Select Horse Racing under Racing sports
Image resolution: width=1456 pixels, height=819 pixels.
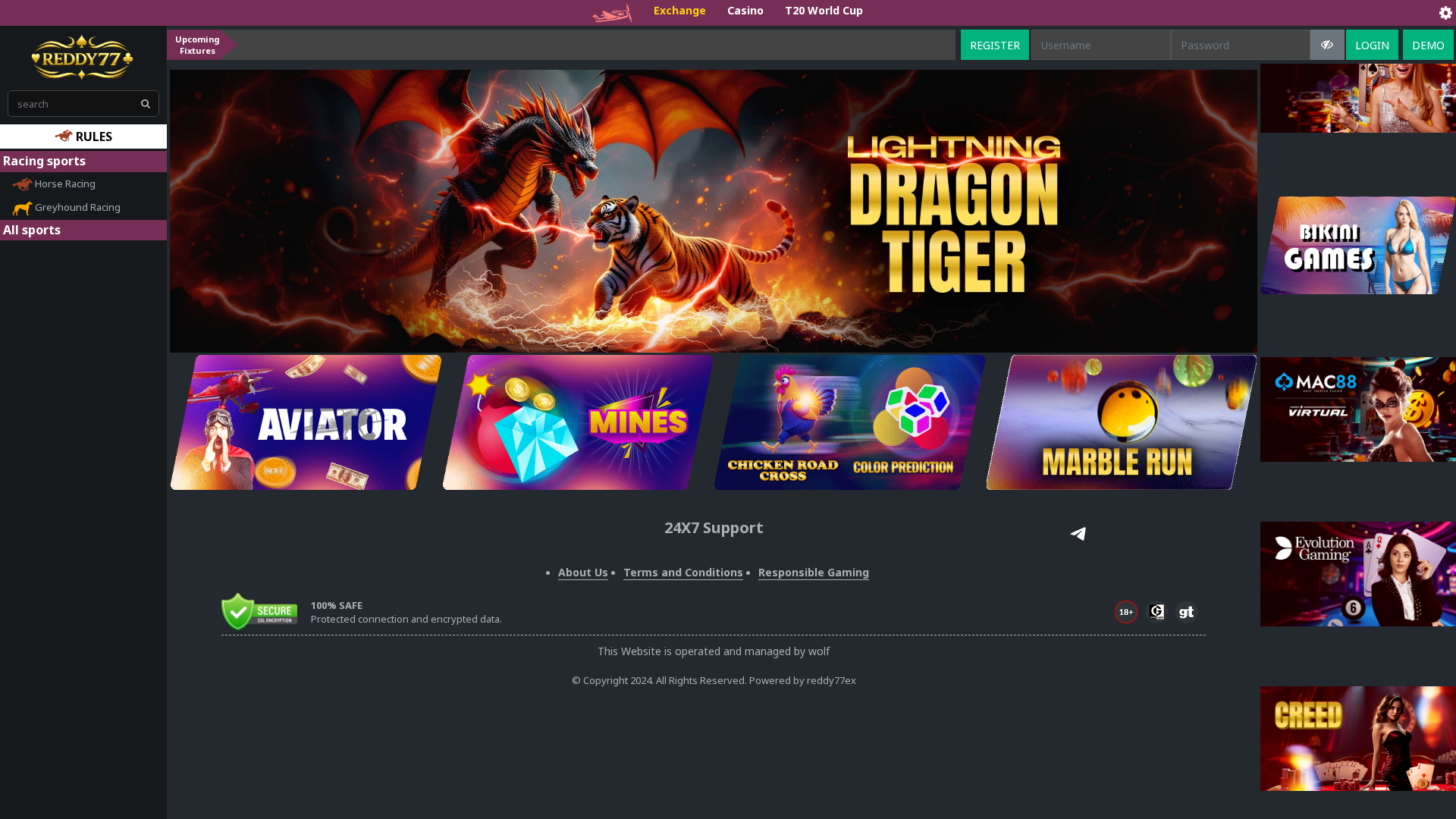click(65, 184)
